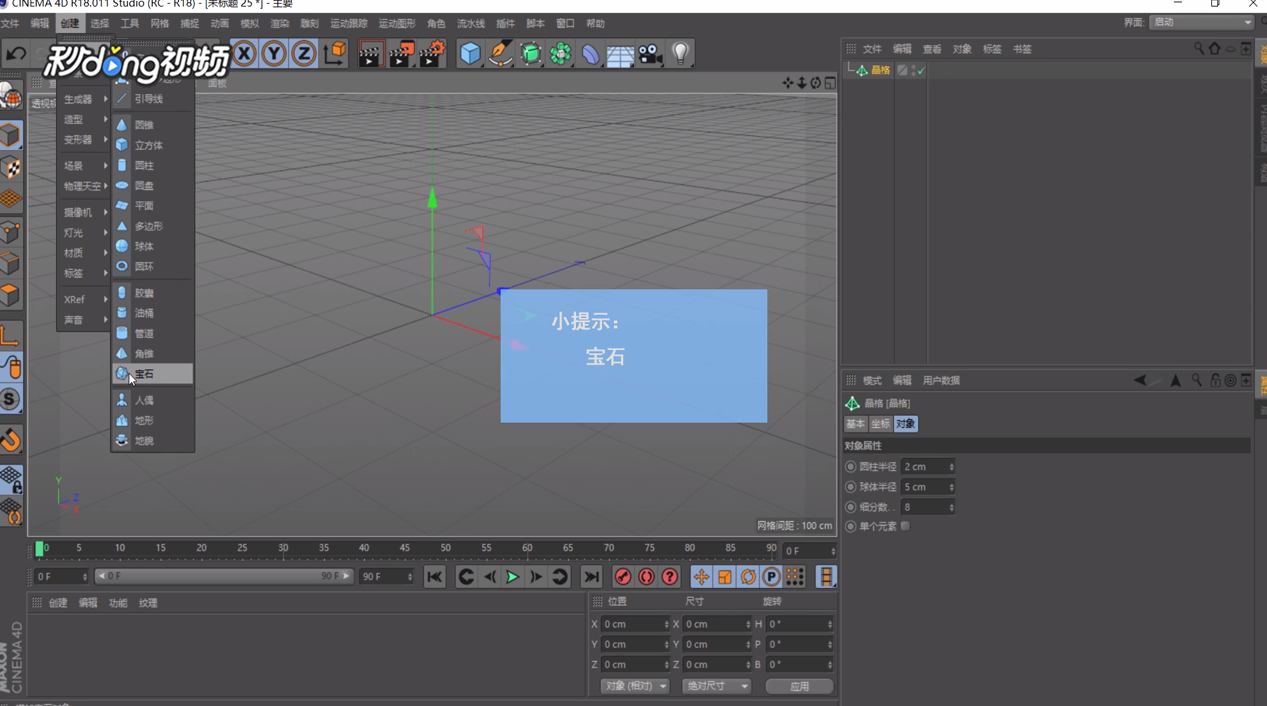
Task: Open Render Settings gear clapperboard icon
Action: [432, 54]
